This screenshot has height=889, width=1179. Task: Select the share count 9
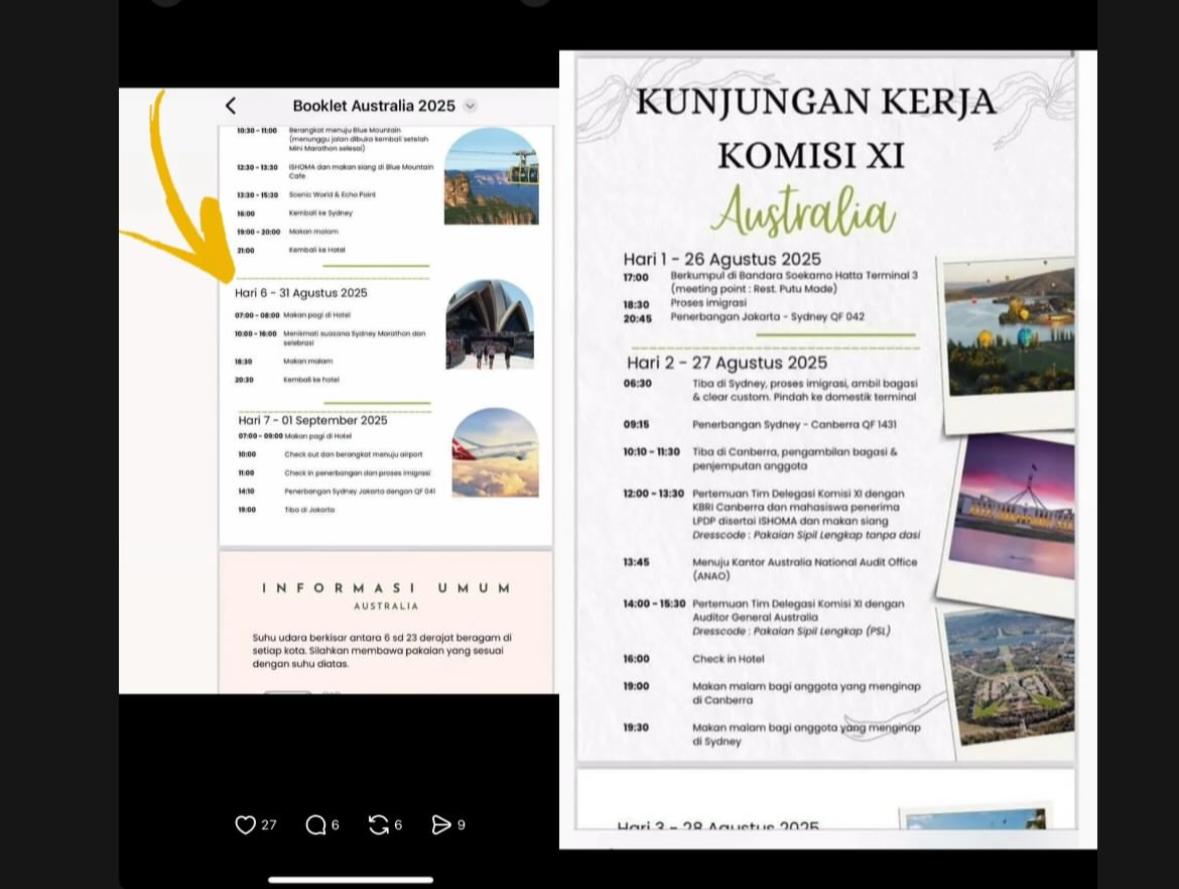[x=462, y=825]
